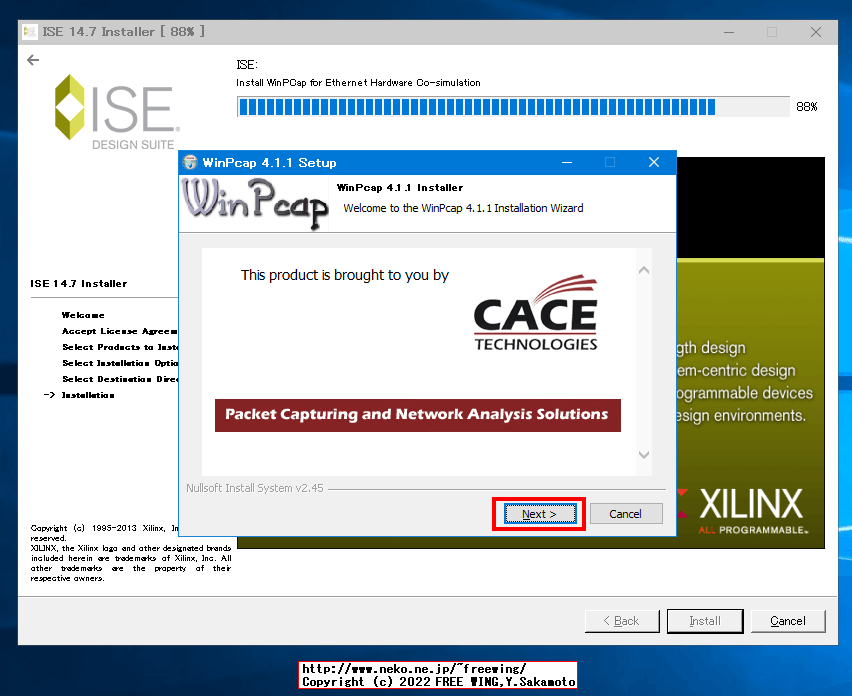Click the Packet Capturing Solutions banner
Screen dimensions: 852x696
coord(417,415)
